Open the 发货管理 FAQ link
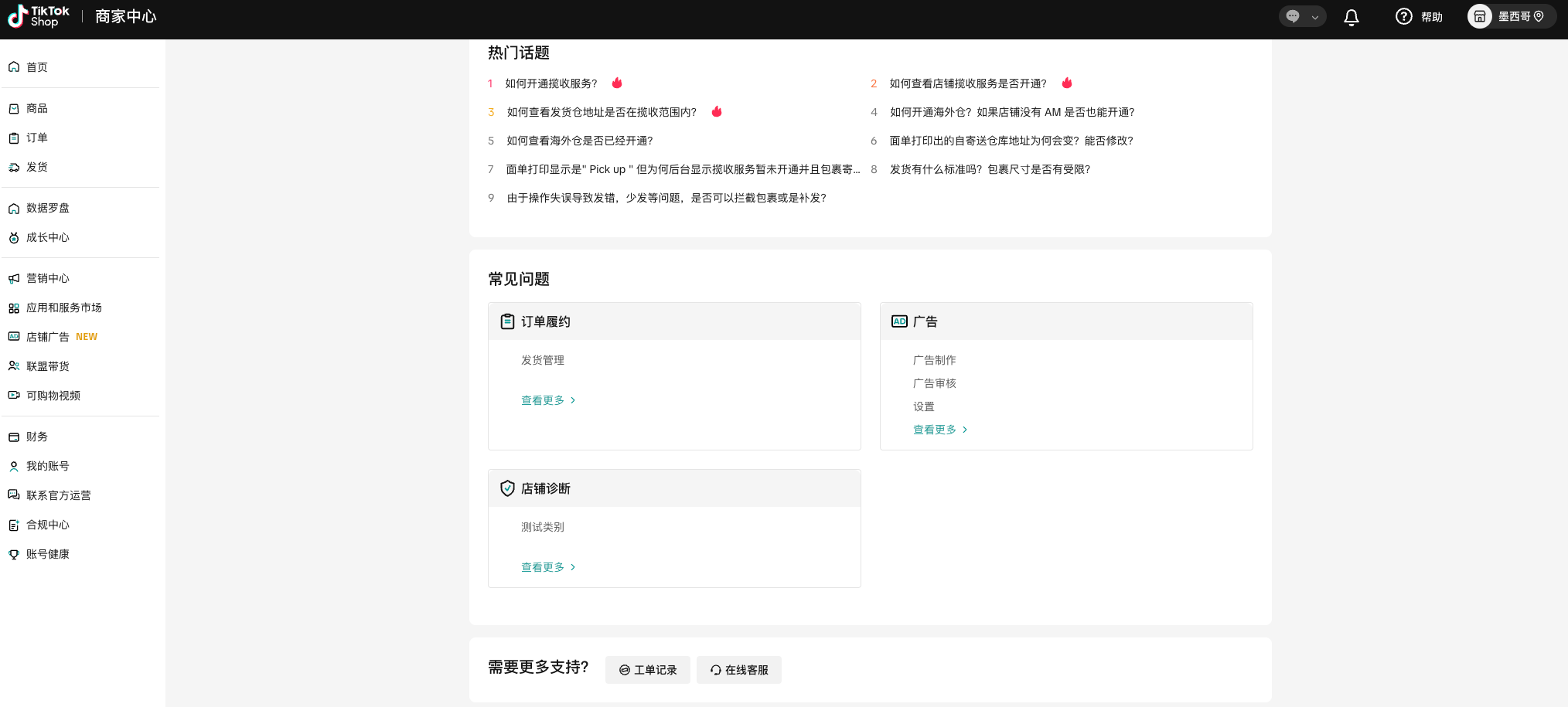 542,360
